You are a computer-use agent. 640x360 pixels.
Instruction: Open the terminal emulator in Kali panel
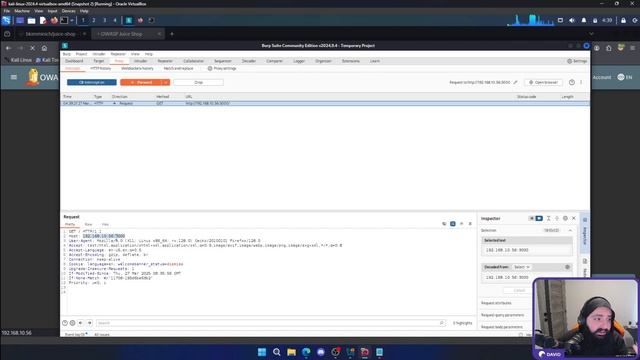tap(64, 20)
